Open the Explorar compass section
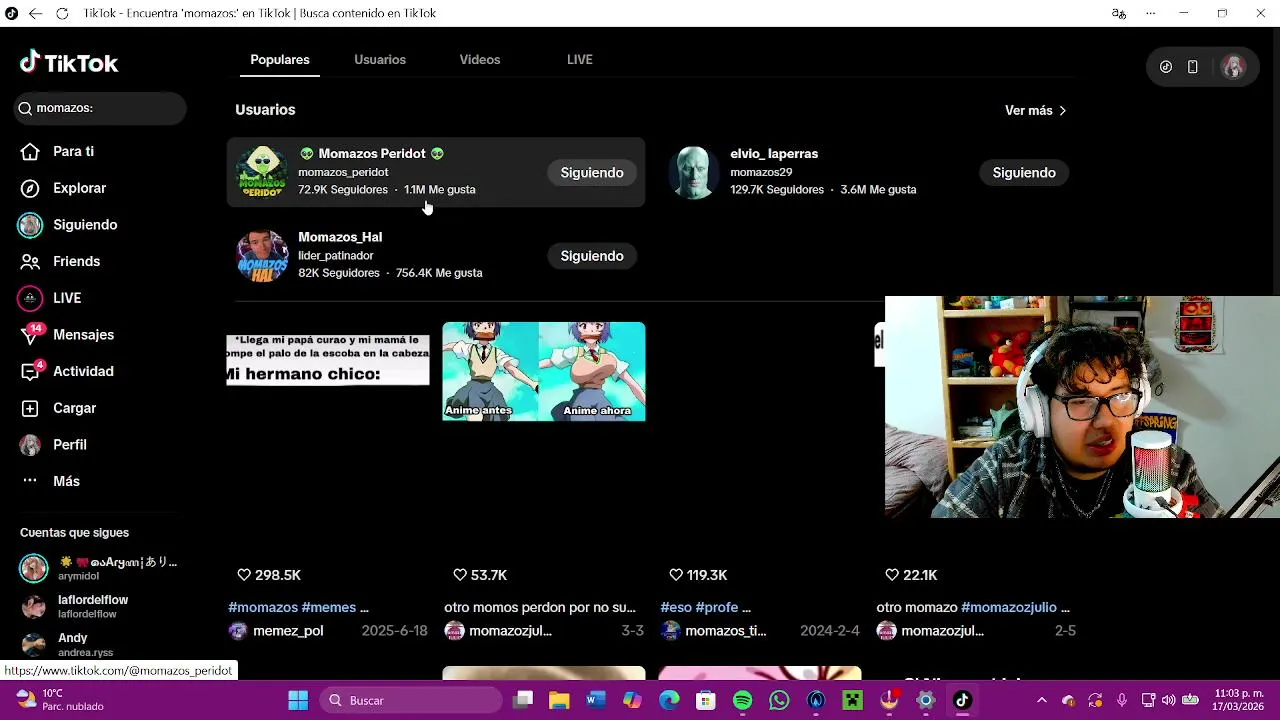 tap(64, 188)
